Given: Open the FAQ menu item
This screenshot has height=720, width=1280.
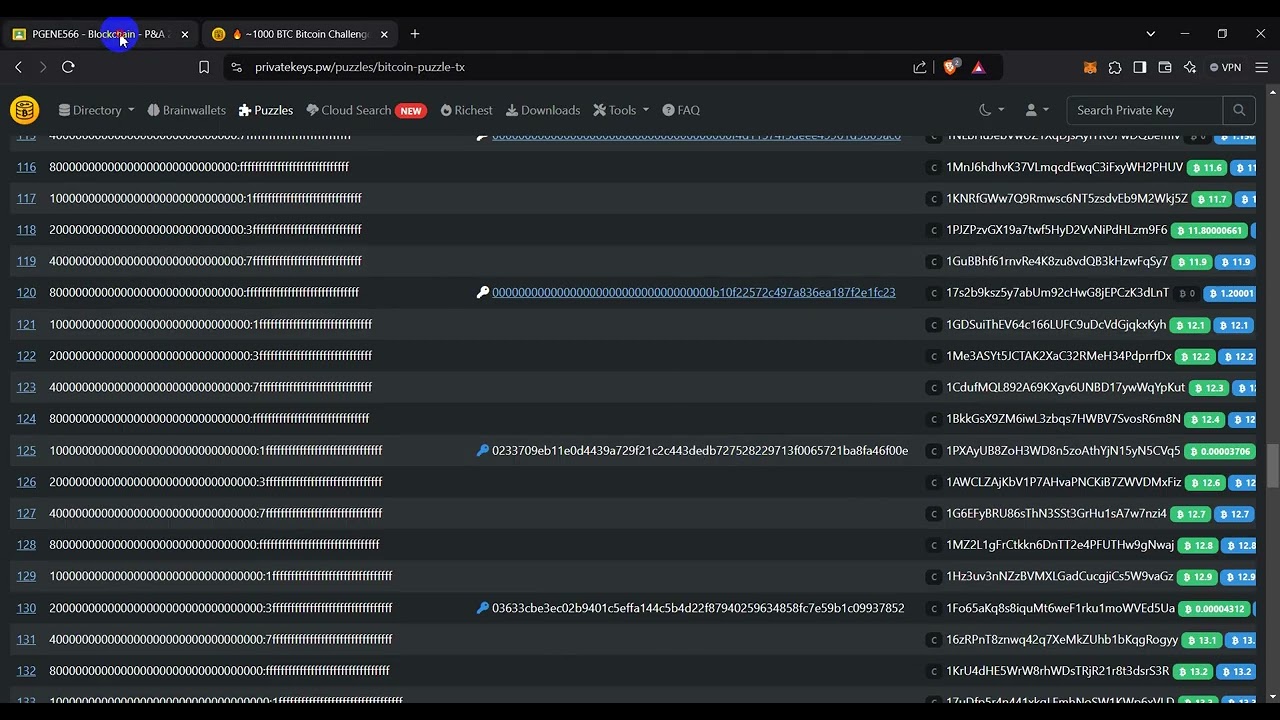Looking at the screenshot, I should tap(681, 110).
